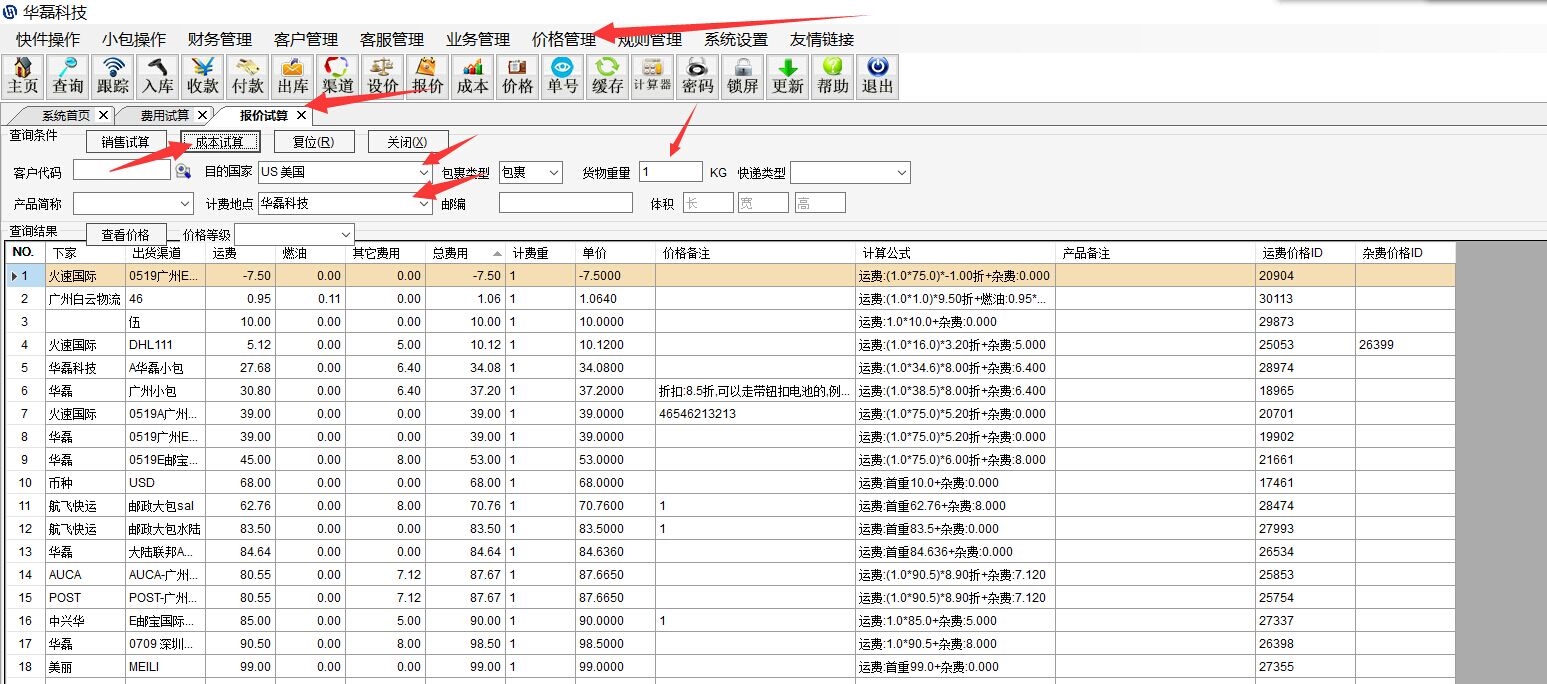Image resolution: width=1547 pixels, height=684 pixels.
Task: Click the 锁屏 lock screen icon
Action: point(742,76)
